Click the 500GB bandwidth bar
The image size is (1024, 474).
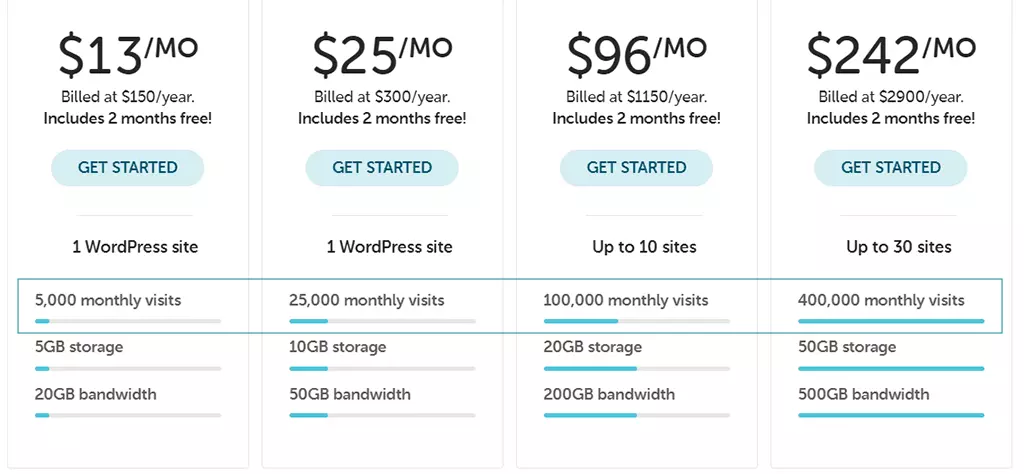(891, 415)
